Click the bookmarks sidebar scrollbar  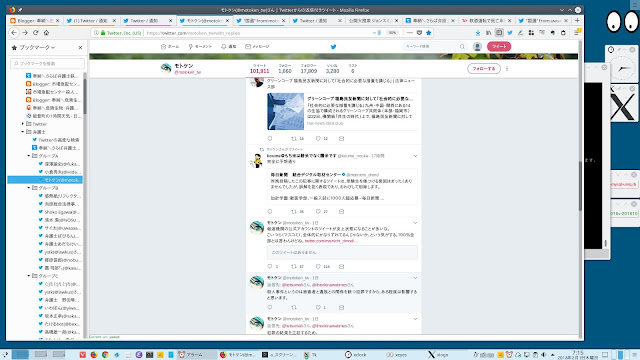click(85, 94)
